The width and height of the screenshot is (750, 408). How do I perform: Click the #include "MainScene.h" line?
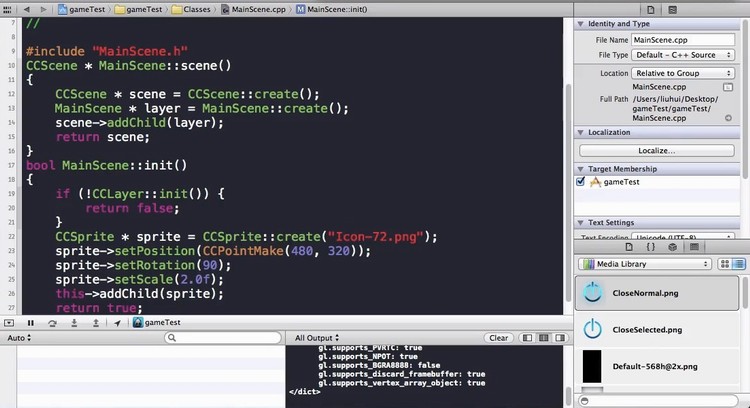click(x=107, y=51)
